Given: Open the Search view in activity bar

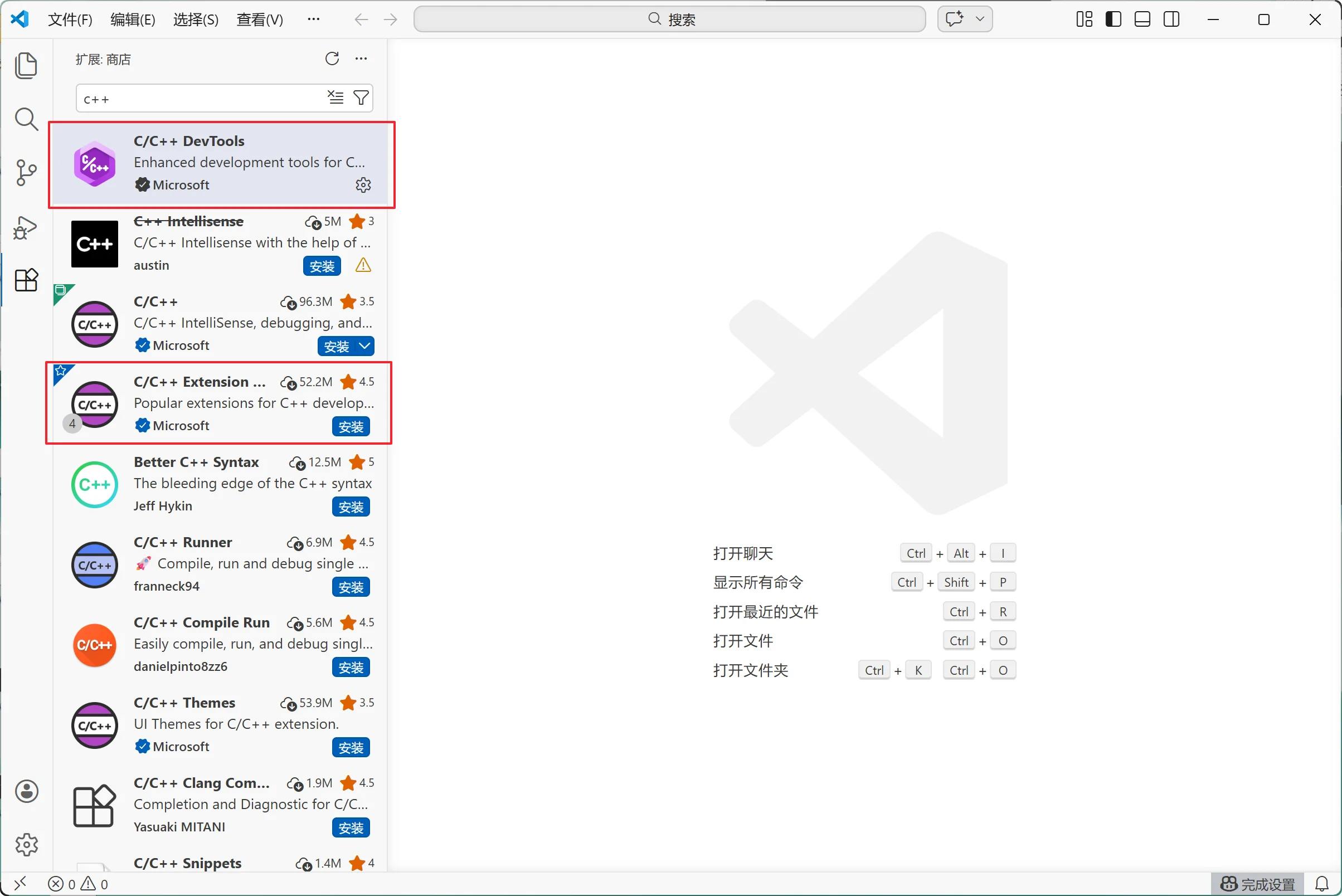Looking at the screenshot, I should [x=26, y=119].
